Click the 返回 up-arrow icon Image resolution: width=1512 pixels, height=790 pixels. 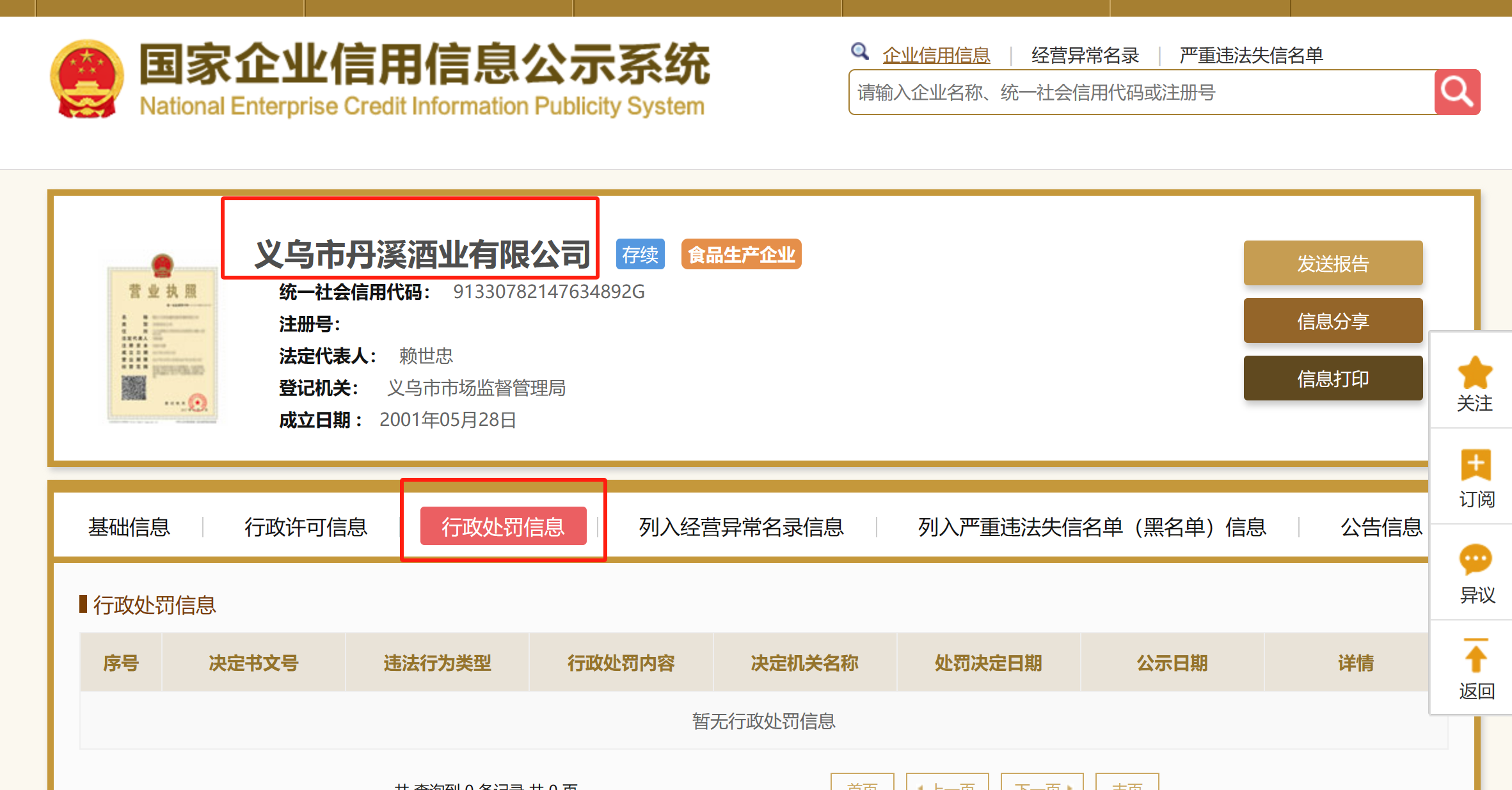tap(1476, 656)
